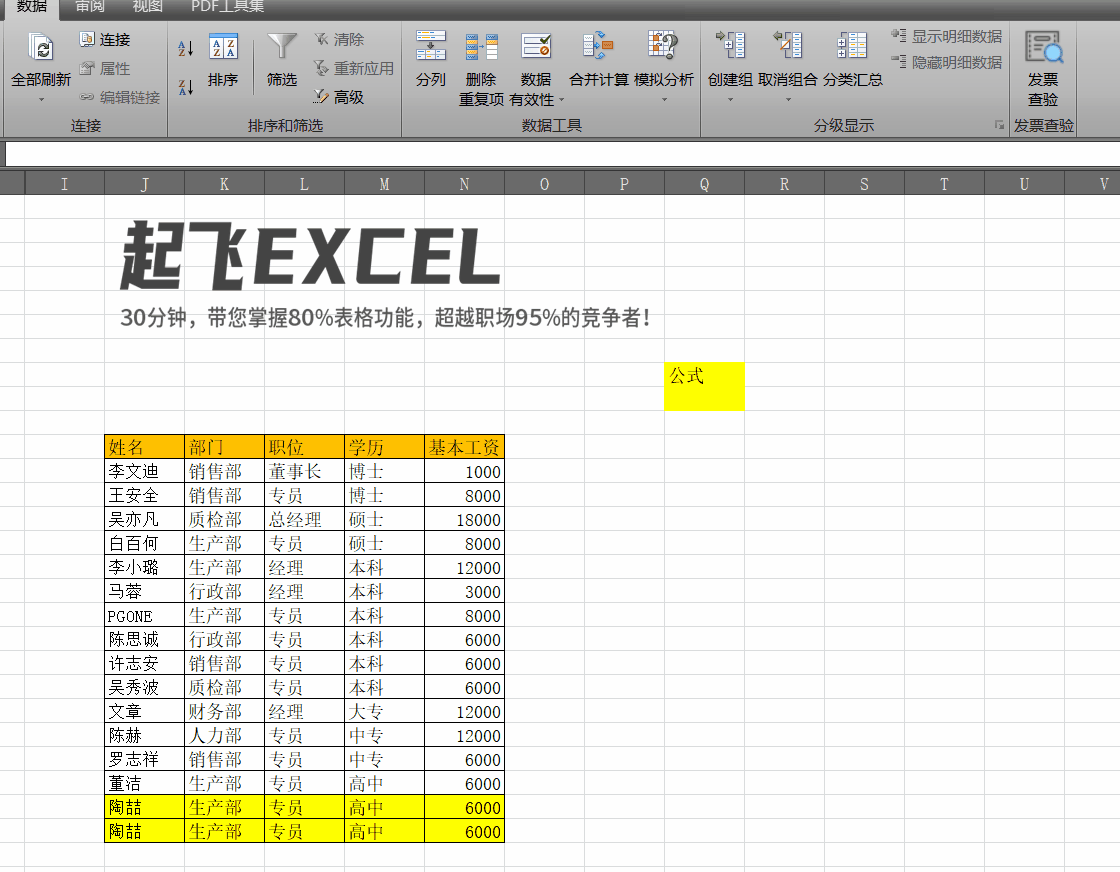The height and width of the screenshot is (872, 1120).
Task: Select the cell containing 总经理
Action: pos(304,519)
